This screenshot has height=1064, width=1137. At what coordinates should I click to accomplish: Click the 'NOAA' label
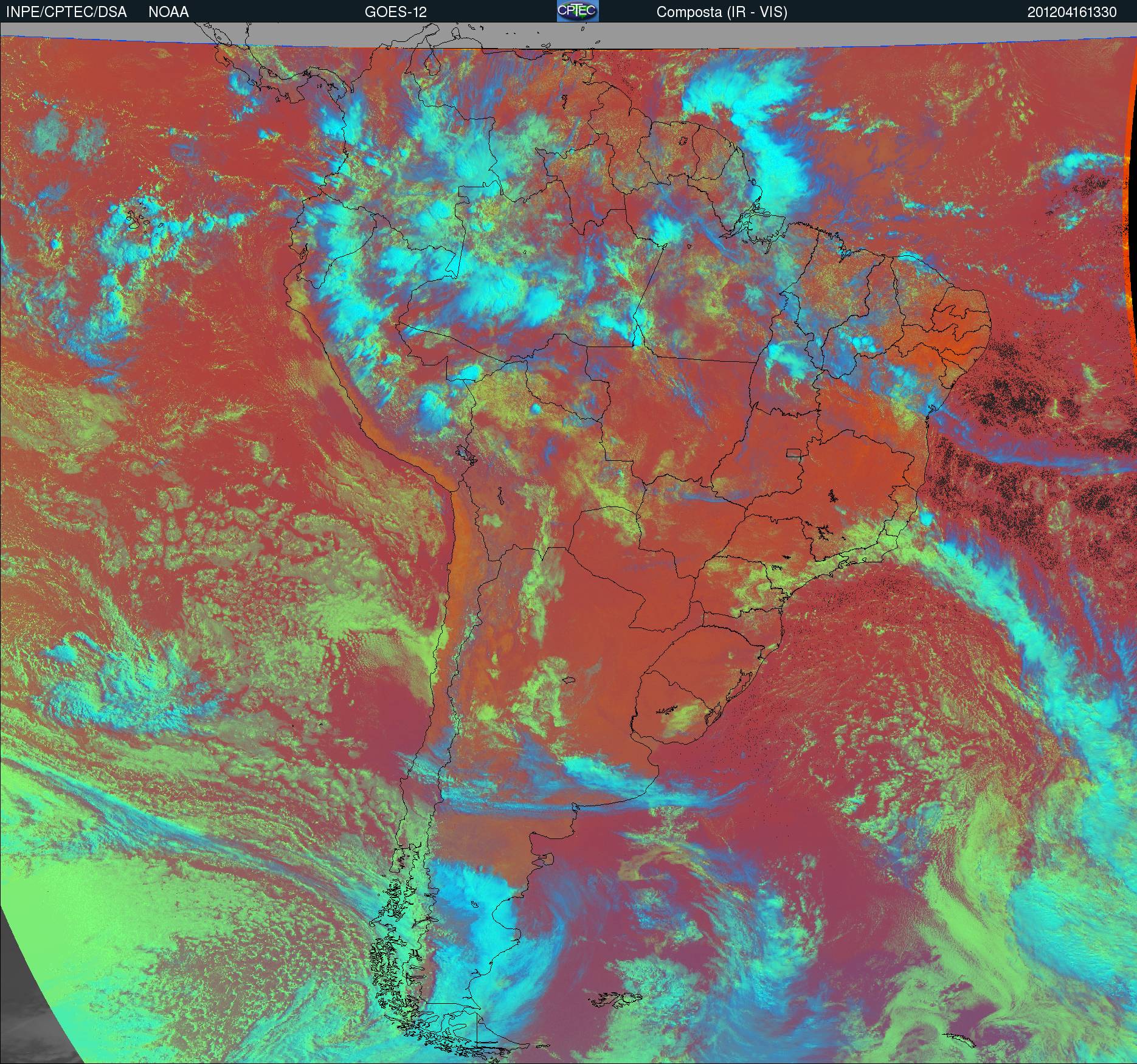tap(168, 12)
